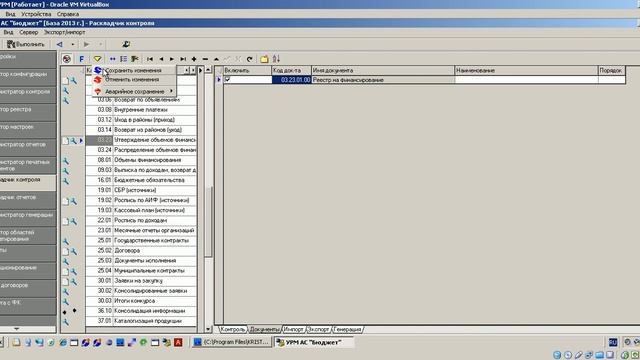The width and height of the screenshot is (640, 360).
Task: Select row 25.01 Государственные контракты
Action: click(x=141, y=240)
